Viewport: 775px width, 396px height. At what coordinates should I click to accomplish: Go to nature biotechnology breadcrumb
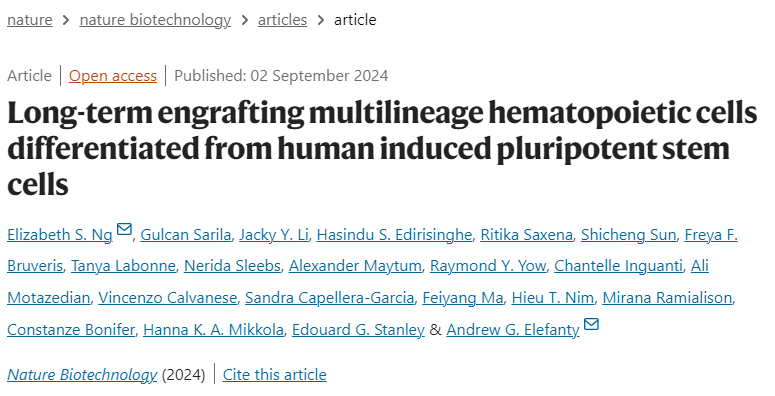point(155,20)
